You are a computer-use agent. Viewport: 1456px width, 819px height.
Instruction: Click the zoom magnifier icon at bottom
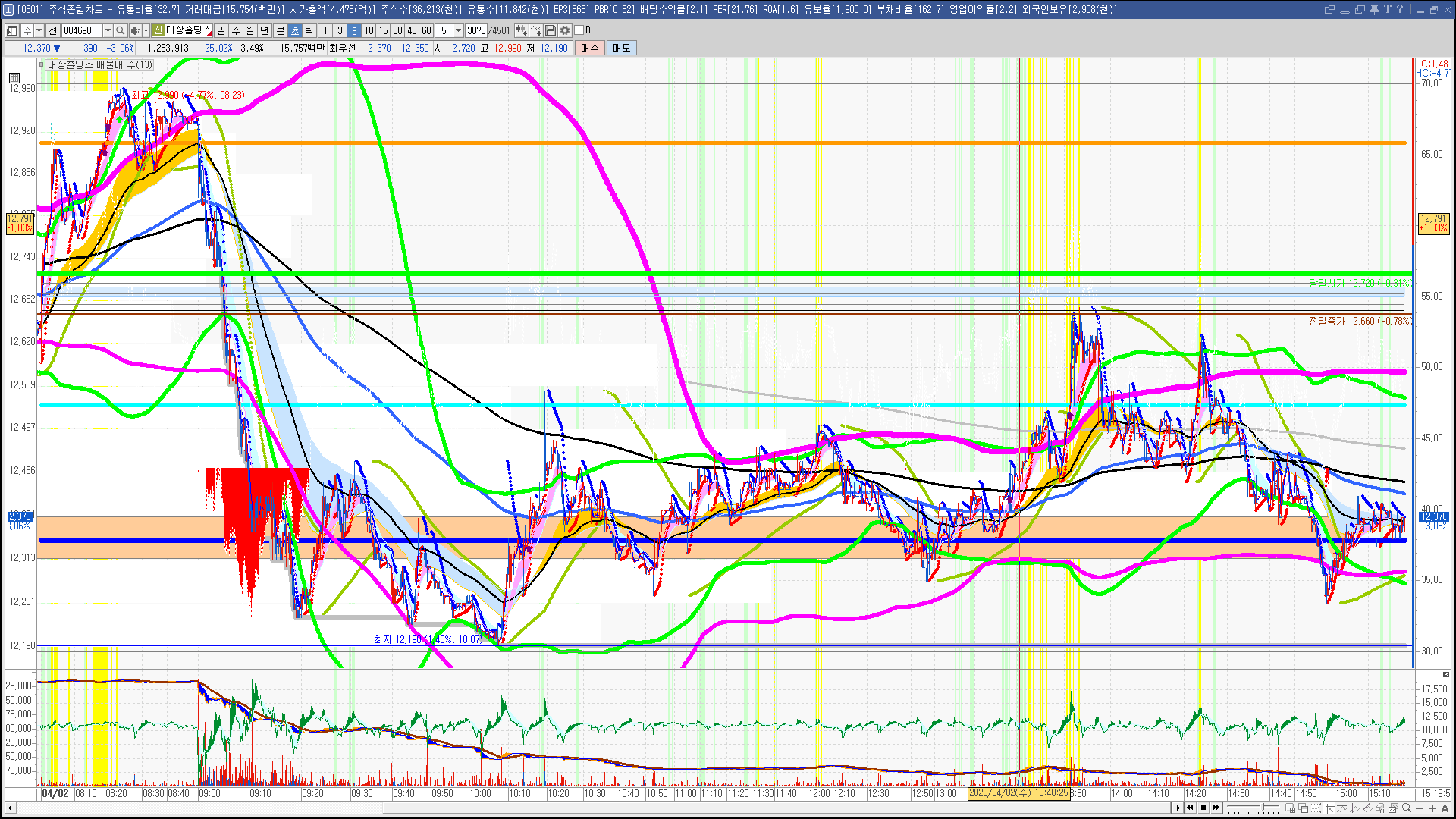[1407, 808]
